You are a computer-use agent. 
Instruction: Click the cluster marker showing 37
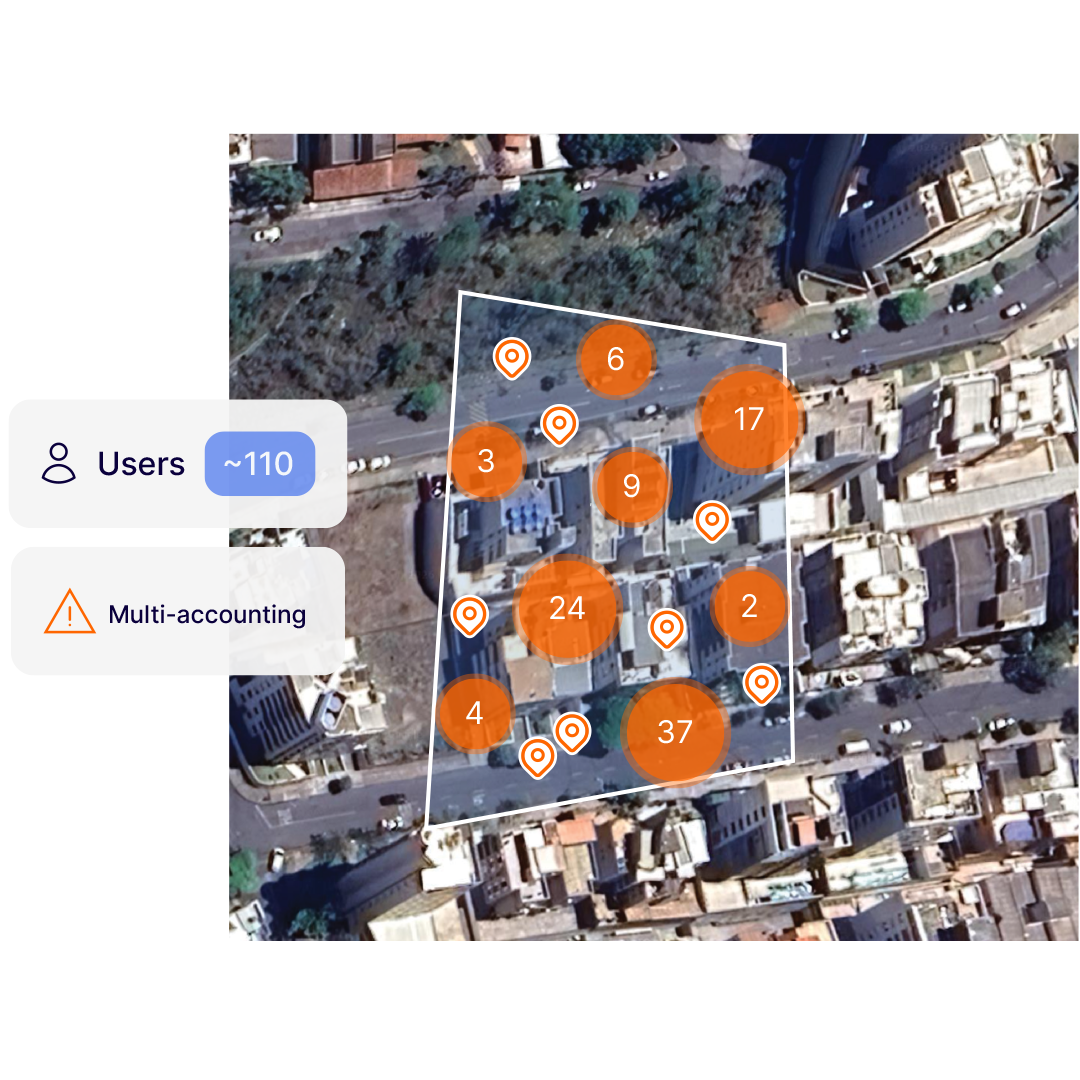[674, 732]
